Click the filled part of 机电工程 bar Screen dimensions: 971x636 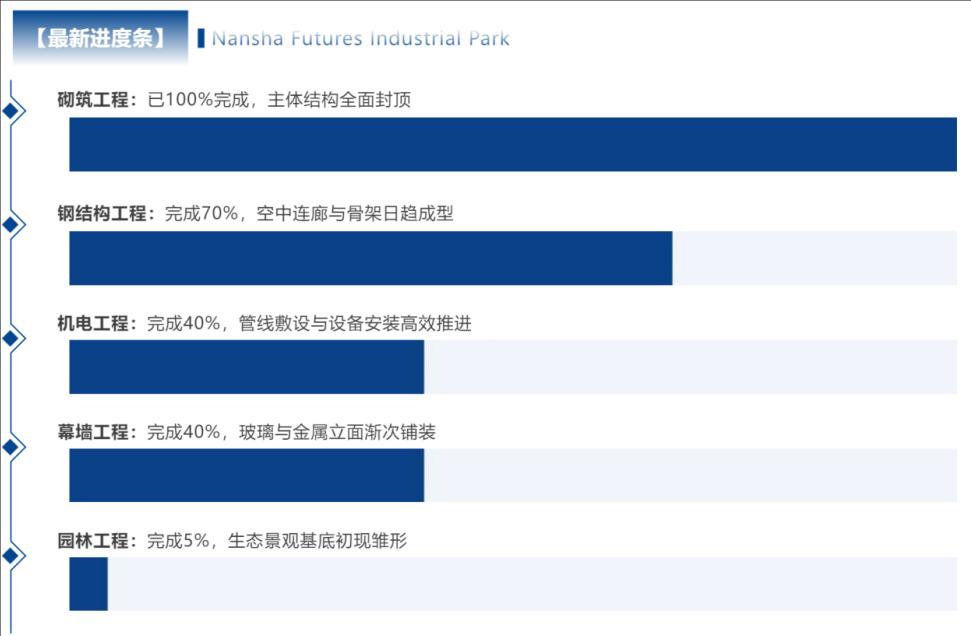point(246,366)
